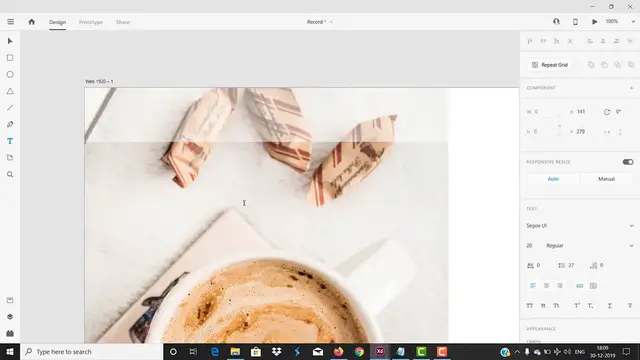Toggle superscript formatting
Viewport: 640px width, 360px height.
pos(577,305)
